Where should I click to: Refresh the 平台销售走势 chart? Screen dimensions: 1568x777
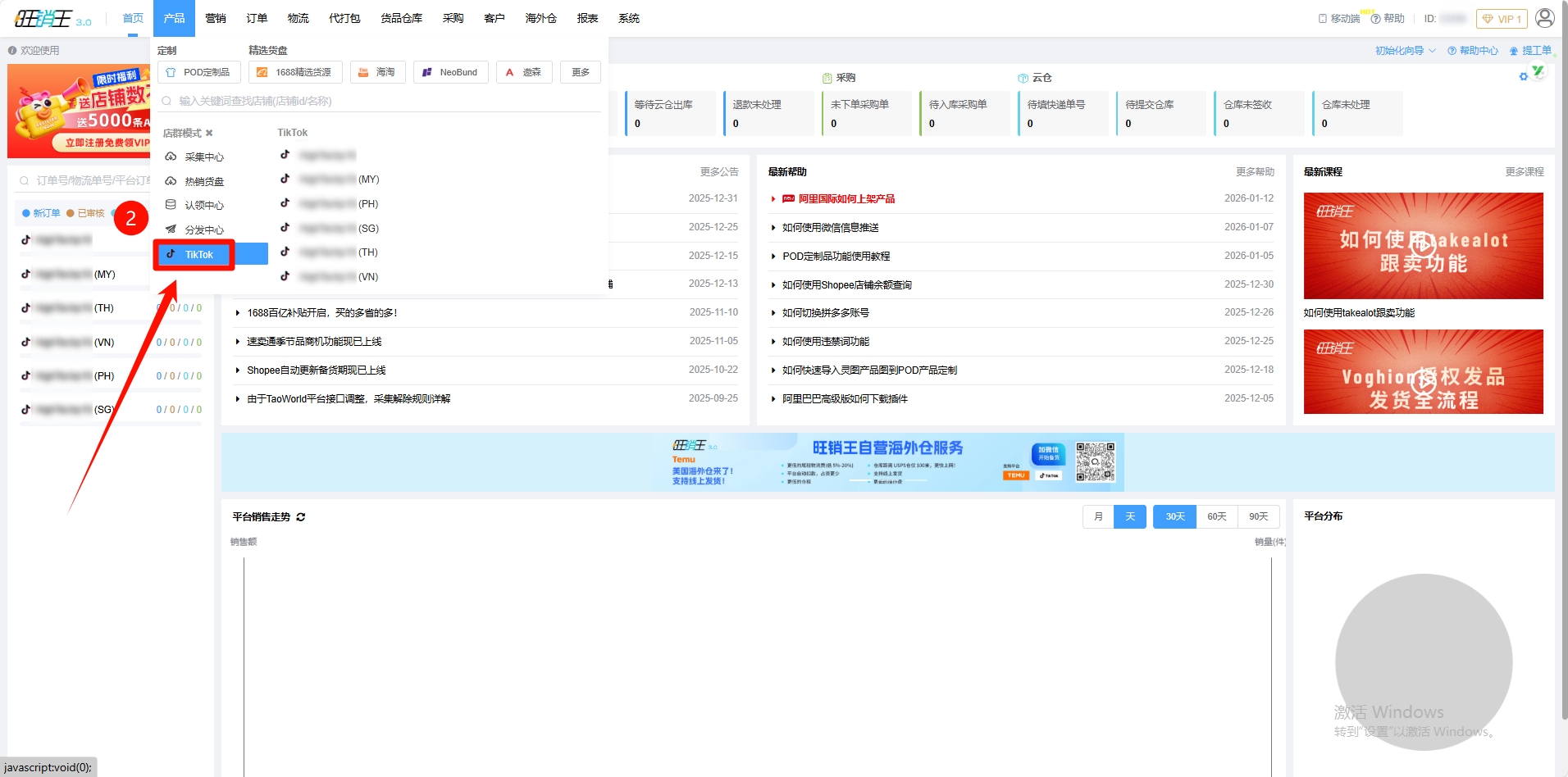point(301,517)
